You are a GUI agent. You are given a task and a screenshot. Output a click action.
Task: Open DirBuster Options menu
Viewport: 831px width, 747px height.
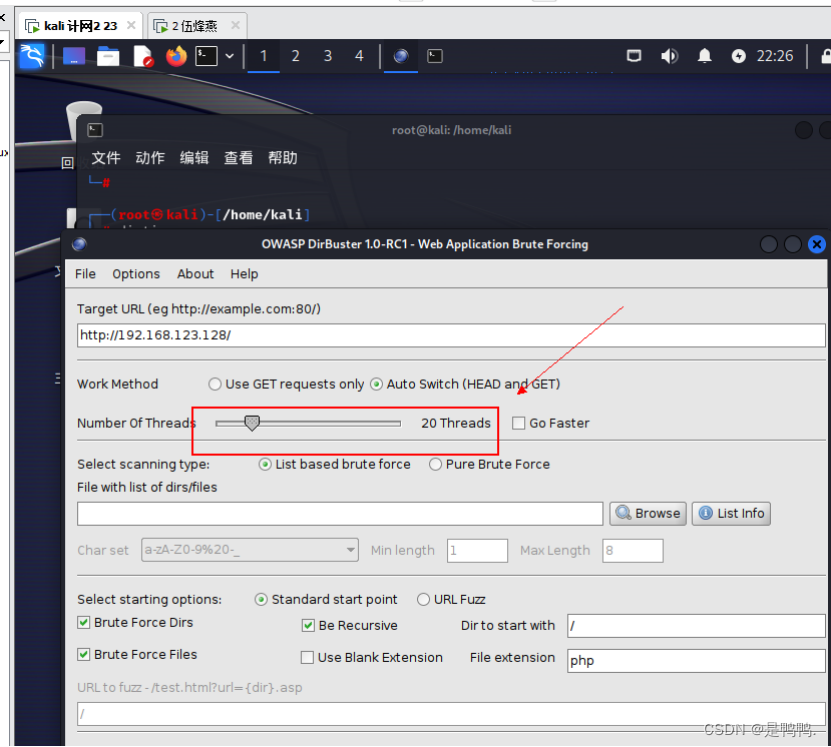pos(136,274)
